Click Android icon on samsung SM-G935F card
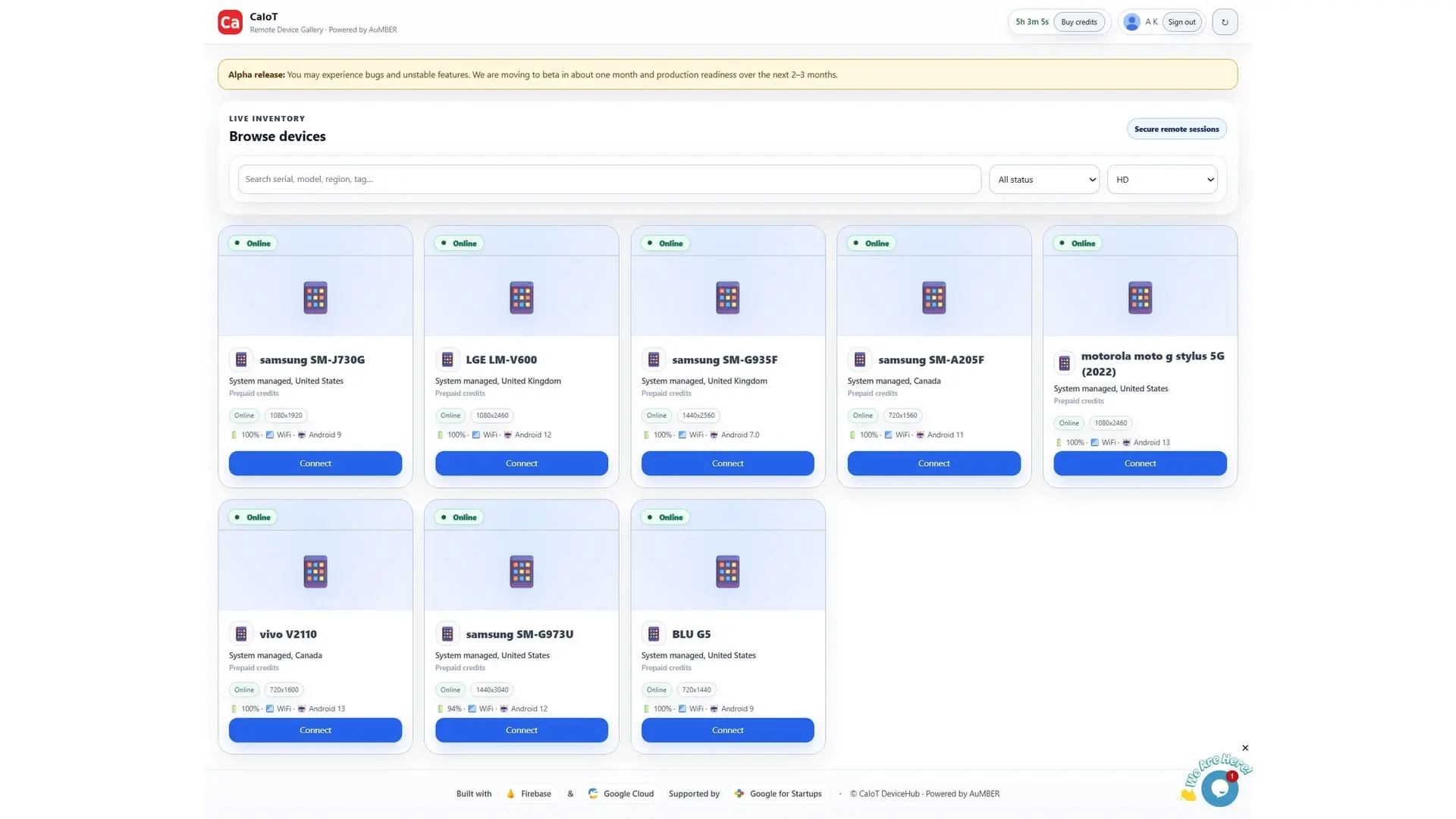 click(x=714, y=435)
